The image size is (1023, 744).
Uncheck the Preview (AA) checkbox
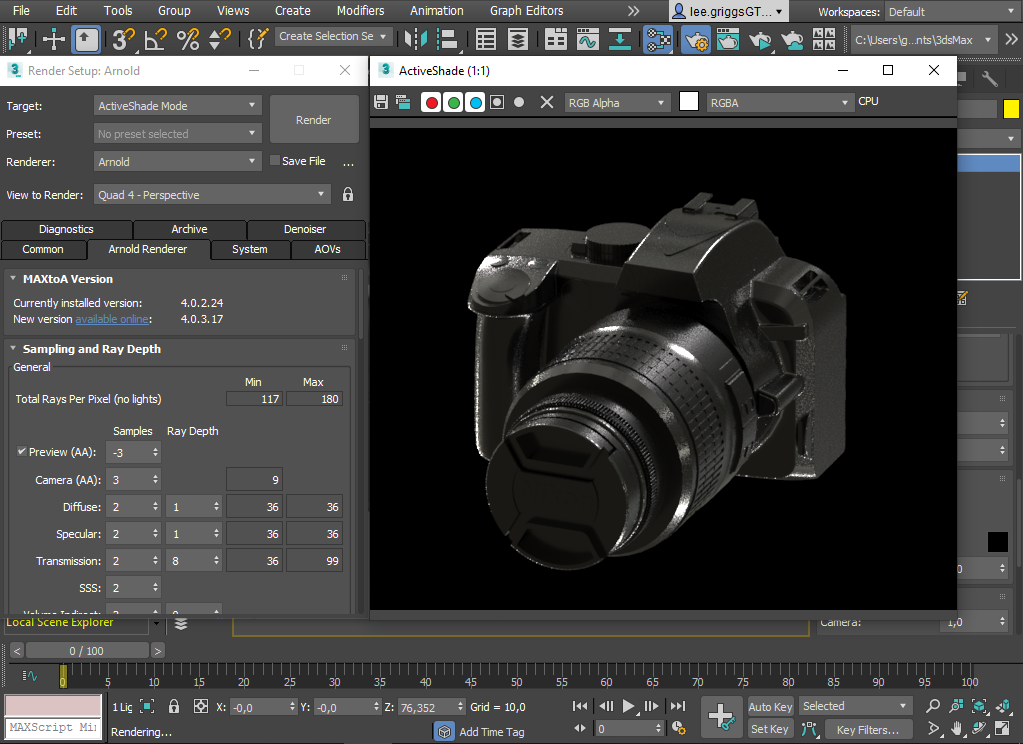22,452
